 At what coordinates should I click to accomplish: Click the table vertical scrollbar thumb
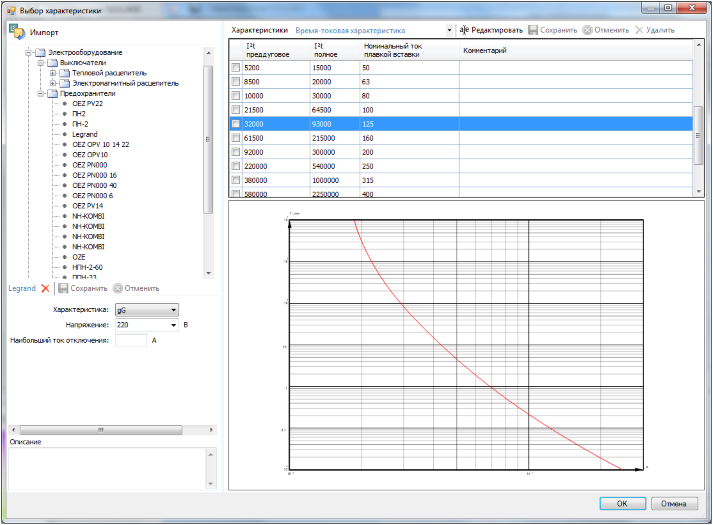[x=698, y=135]
